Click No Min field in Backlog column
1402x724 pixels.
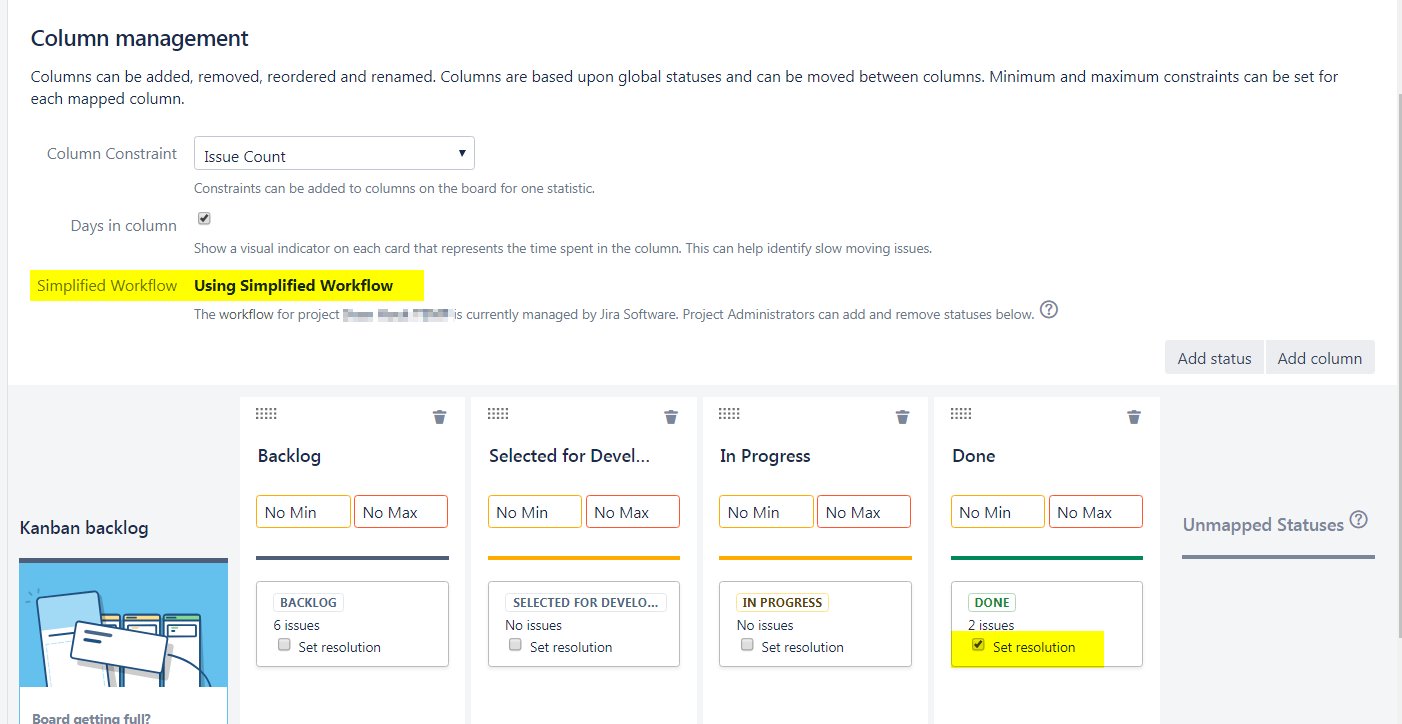point(303,512)
